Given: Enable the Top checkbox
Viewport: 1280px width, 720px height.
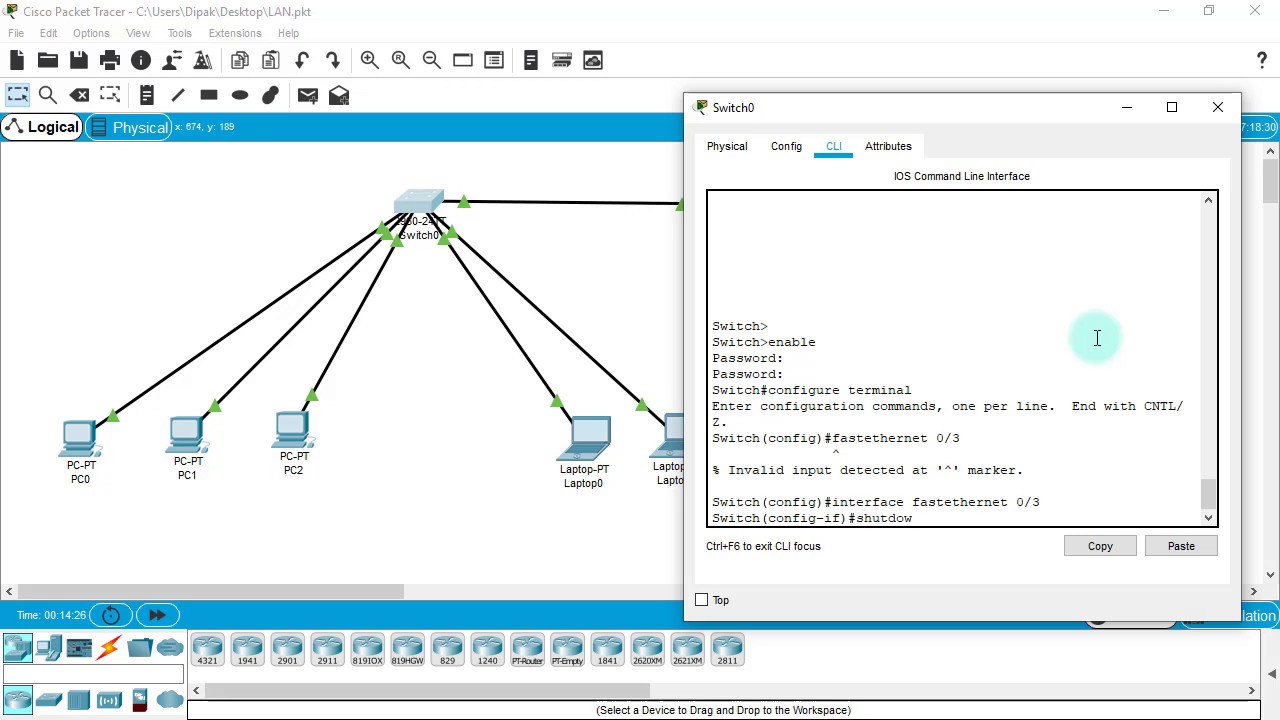Looking at the screenshot, I should pyautogui.click(x=702, y=600).
